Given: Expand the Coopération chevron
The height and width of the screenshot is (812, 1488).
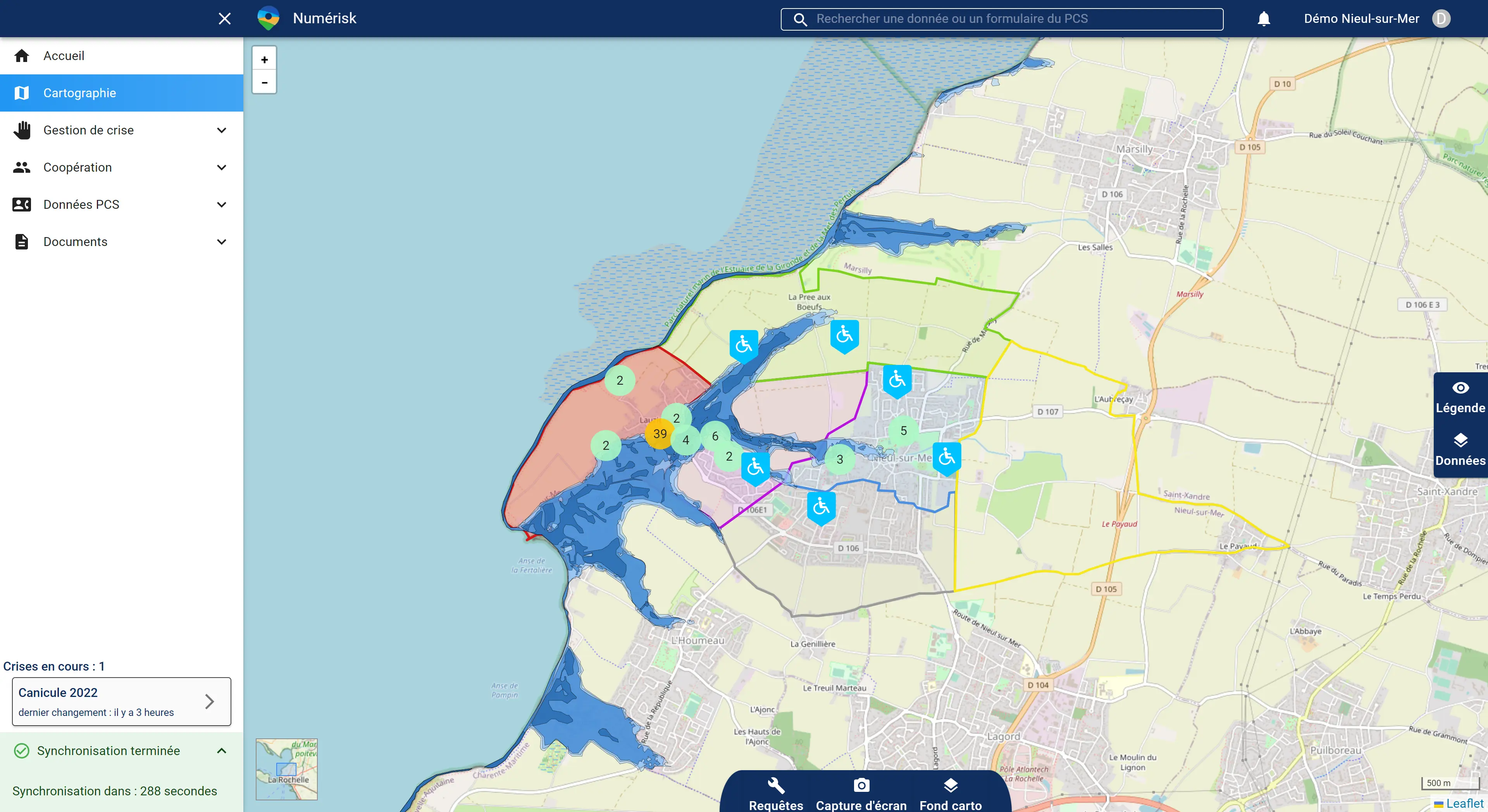Looking at the screenshot, I should coord(221,167).
